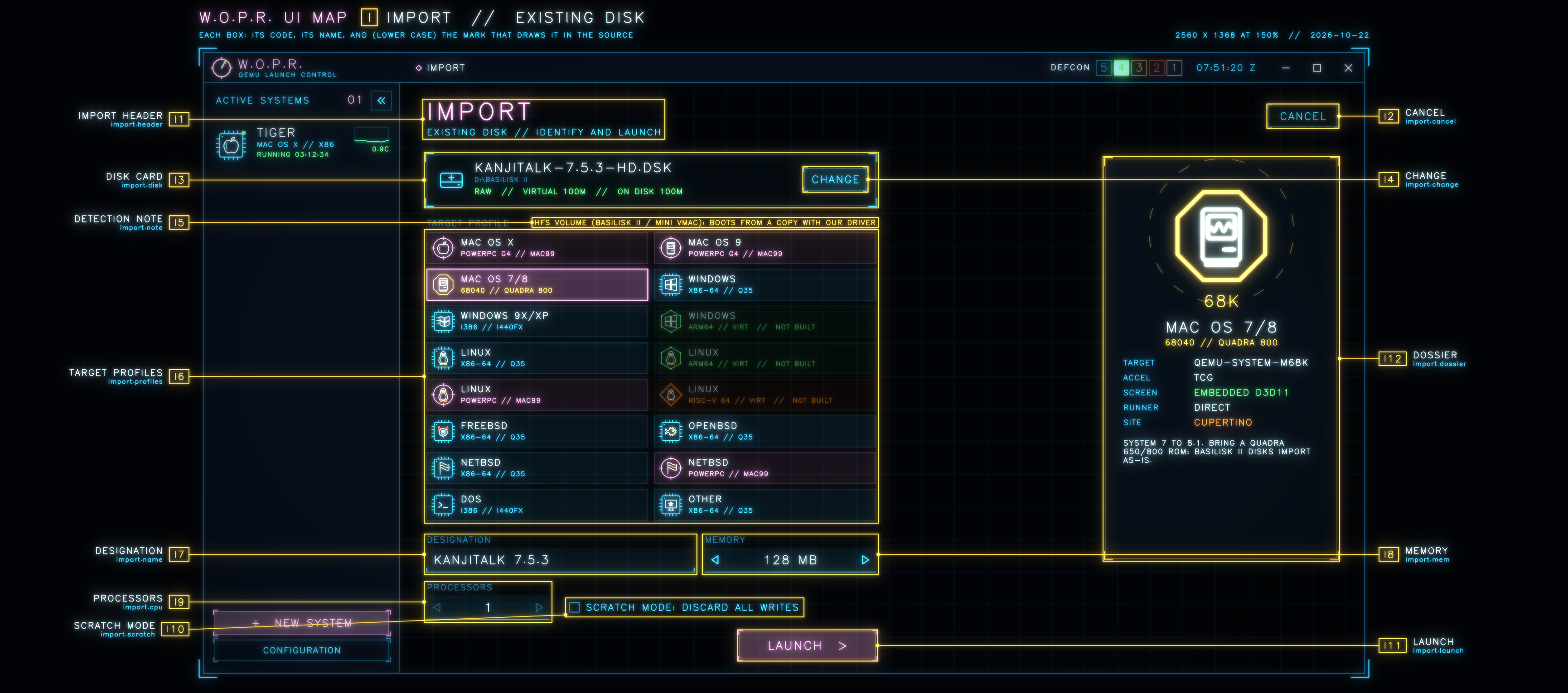This screenshot has height=693, width=1568.
Task: Click the NetBSD x86-64 flag icon
Action: point(443,468)
